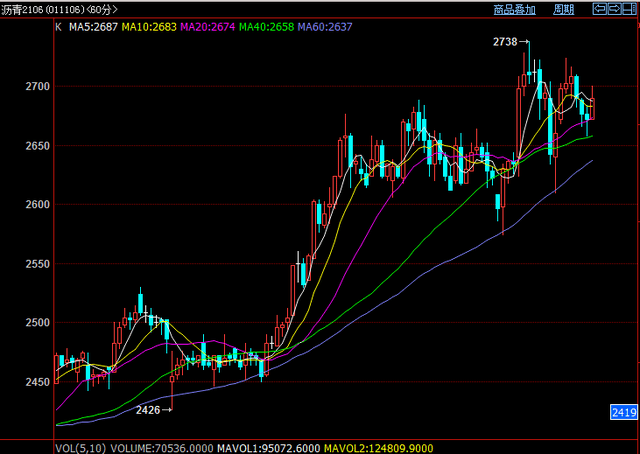
Task: Click the right arrow navigation icon
Action: pyautogui.click(x=615, y=9)
